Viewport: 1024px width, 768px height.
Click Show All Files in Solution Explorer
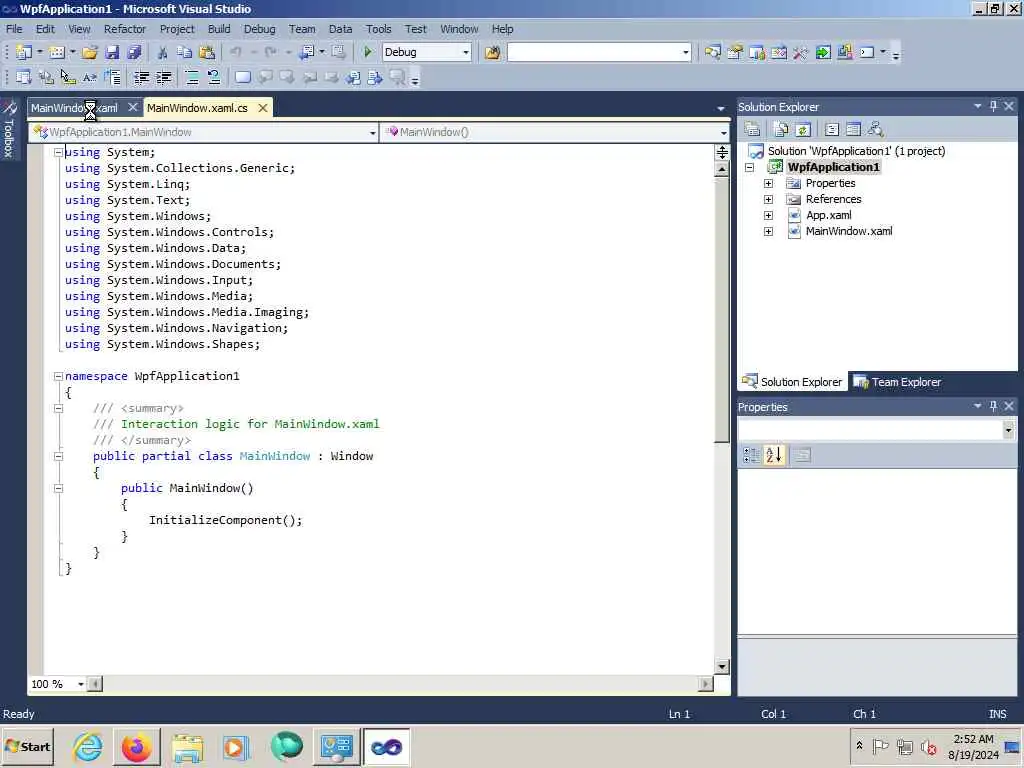pos(780,129)
